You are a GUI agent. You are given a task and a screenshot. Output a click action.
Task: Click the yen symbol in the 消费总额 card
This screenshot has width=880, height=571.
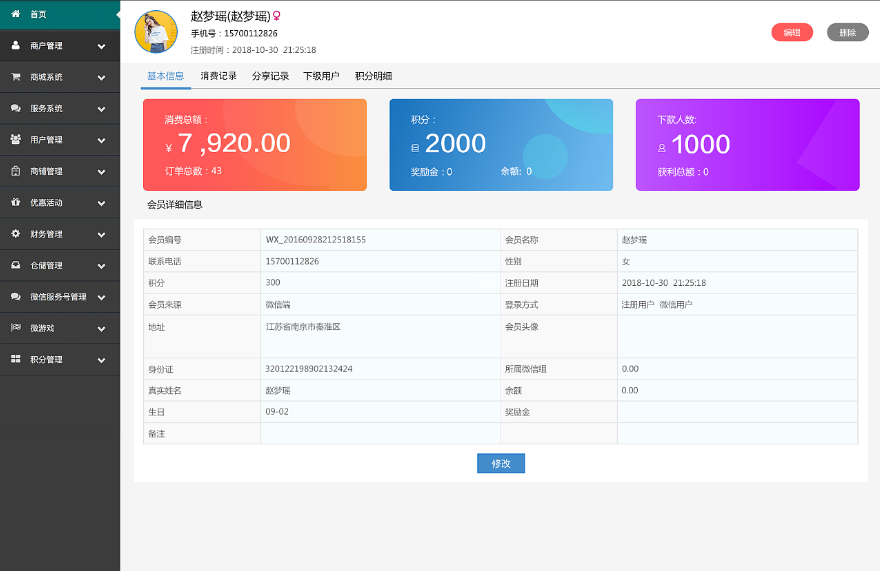tap(169, 149)
